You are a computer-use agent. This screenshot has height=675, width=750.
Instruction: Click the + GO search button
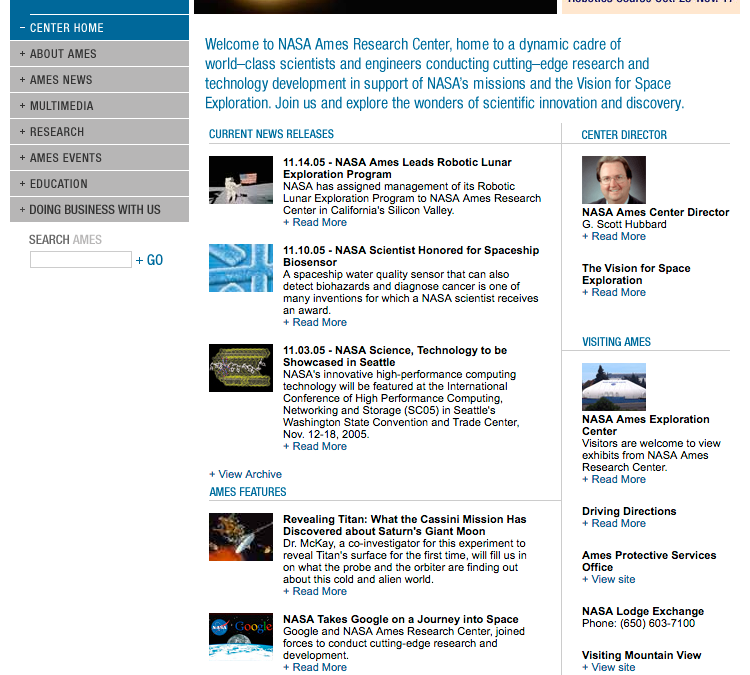pyautogui.click(x=149, y=260)
